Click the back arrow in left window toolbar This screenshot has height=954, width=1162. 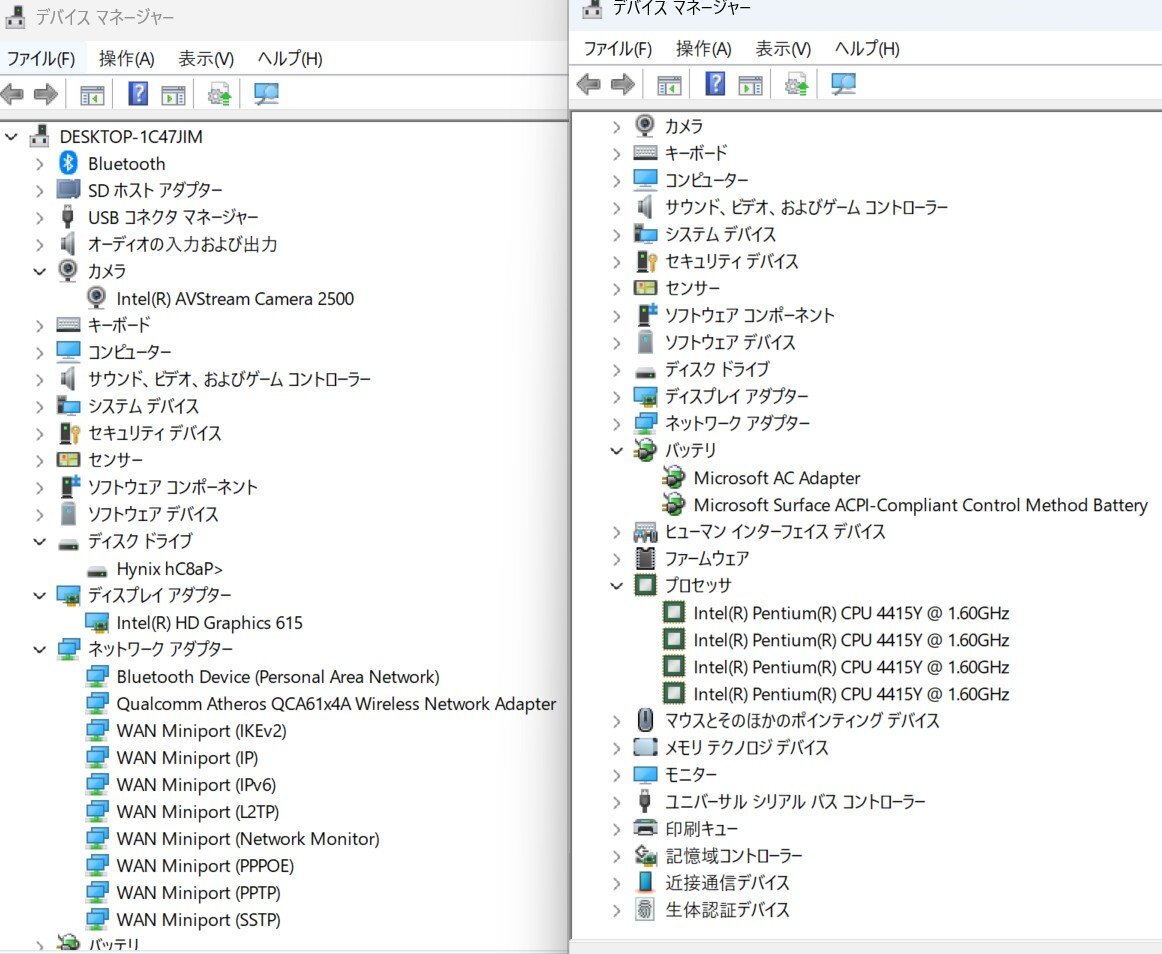[x=13, y=94]
